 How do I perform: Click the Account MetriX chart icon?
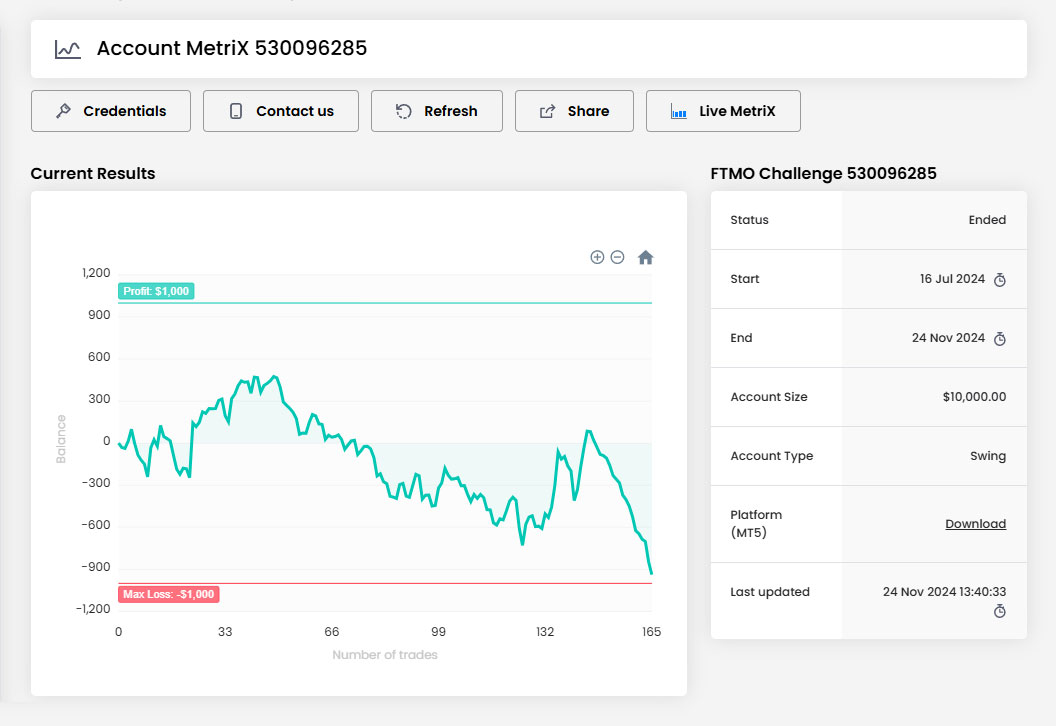click(67, 49)
